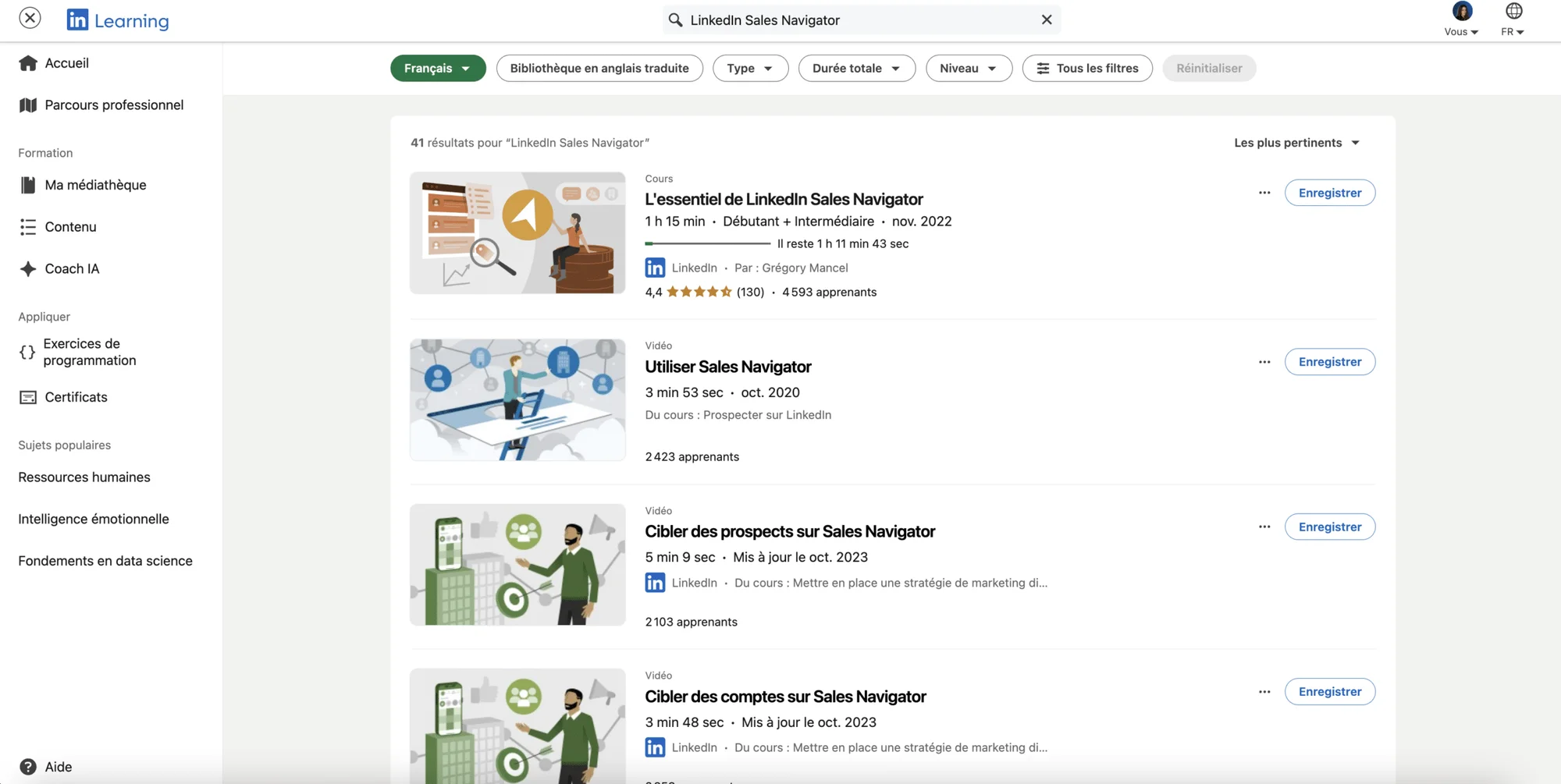Open Utiliser Sales Navigator video title
1561x784 pixels.
pyautogui.click(x=728, y=367)
